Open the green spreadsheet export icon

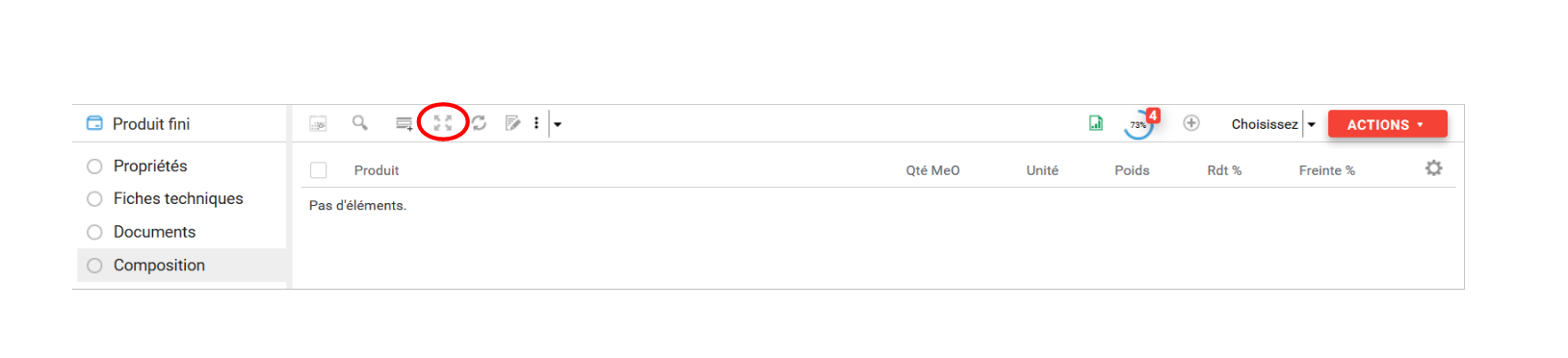coord(1096,123)
